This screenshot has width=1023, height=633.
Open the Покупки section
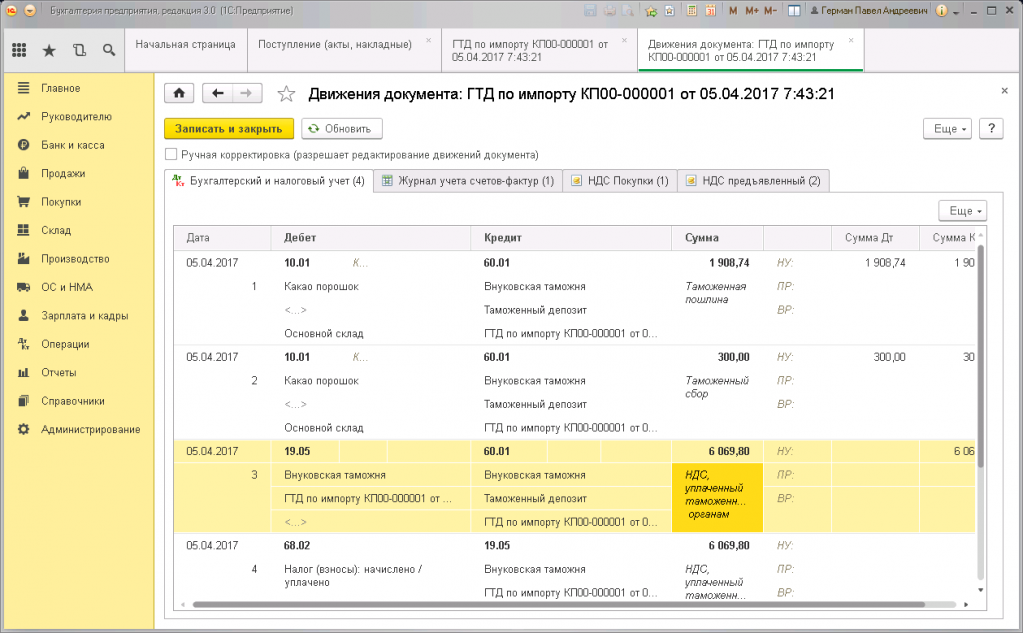[61, 202]
